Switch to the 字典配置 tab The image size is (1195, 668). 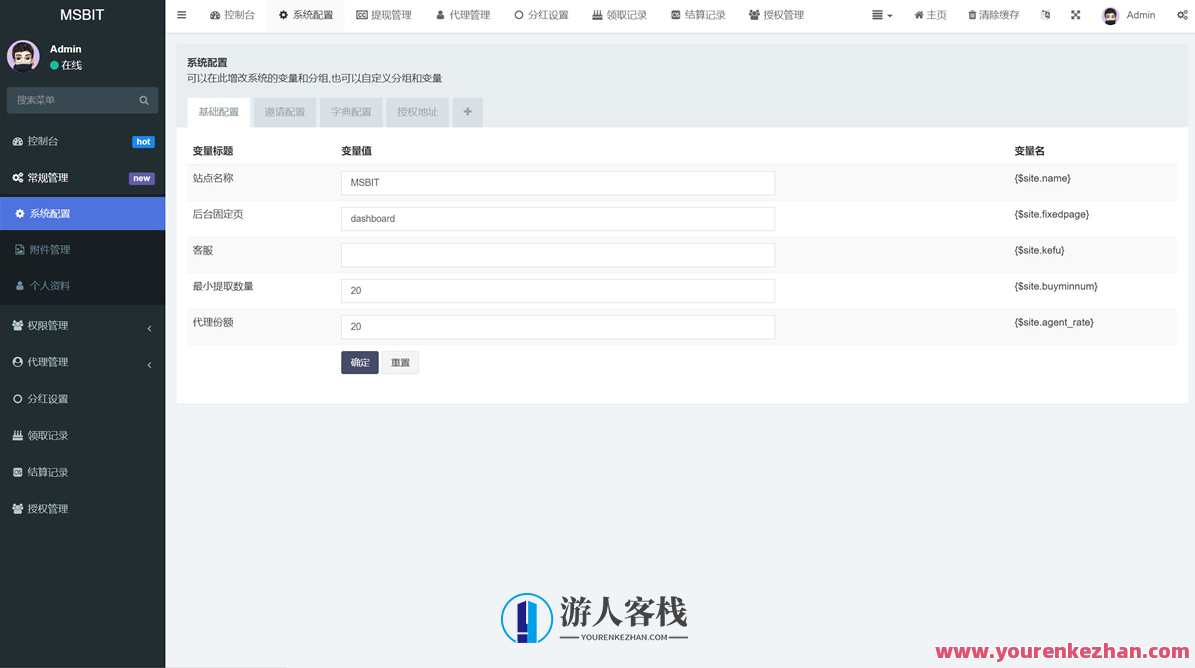point(350,111)
